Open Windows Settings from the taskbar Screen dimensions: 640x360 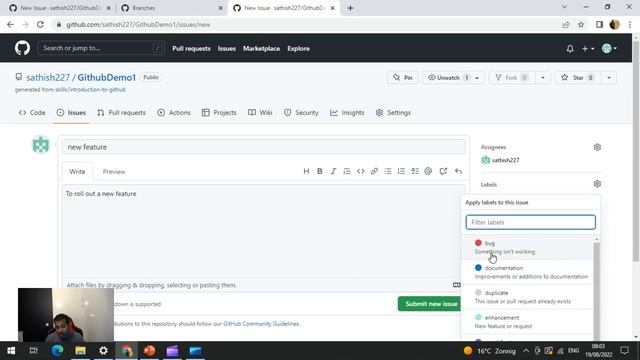pos(103,351)
